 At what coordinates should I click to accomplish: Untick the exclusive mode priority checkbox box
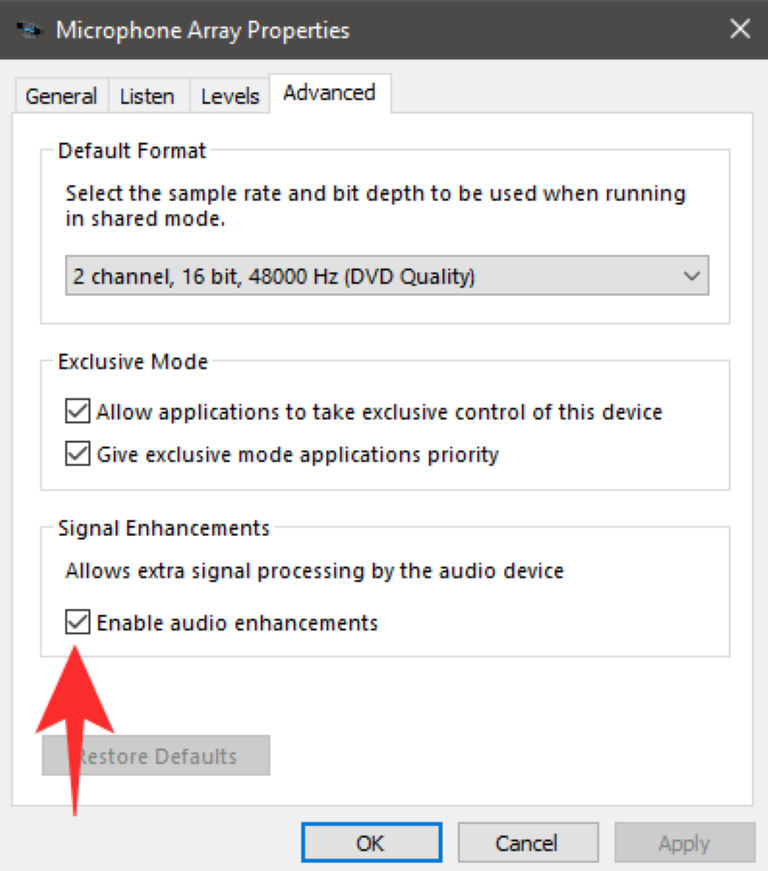pyautogui.click(x=77, y=454)
